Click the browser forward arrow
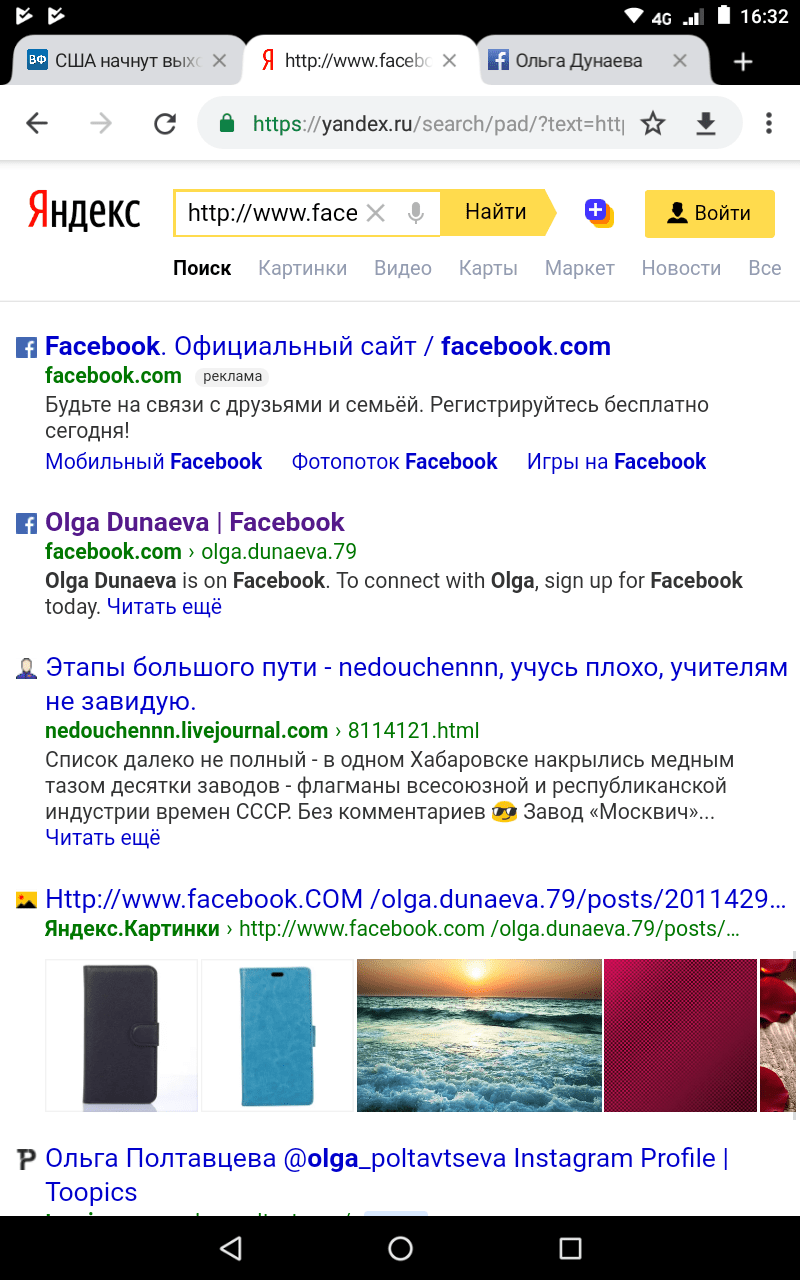800x1280 pixels. click(101, 123)
